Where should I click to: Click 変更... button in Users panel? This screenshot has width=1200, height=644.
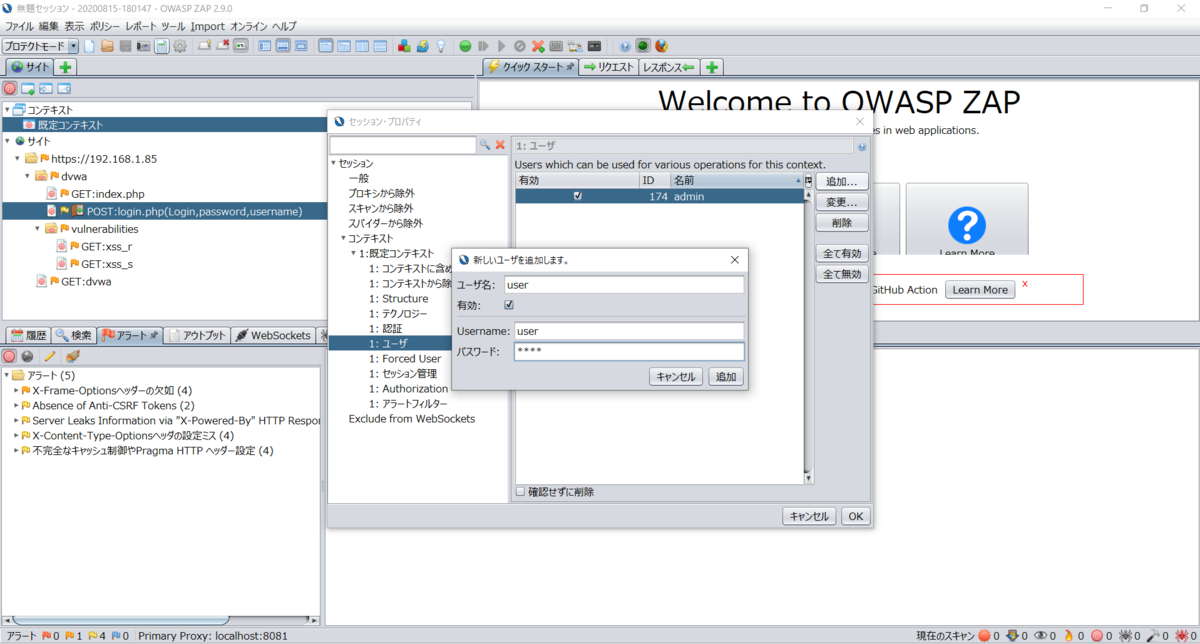842,202
